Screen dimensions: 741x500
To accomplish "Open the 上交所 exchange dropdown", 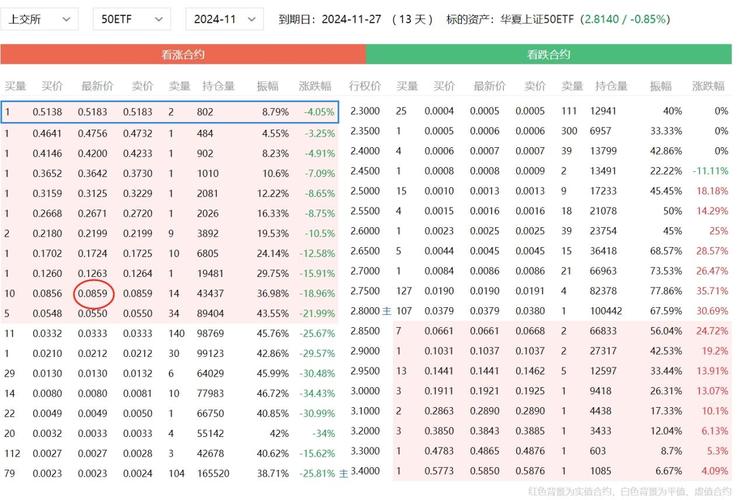I will tap(39, 19).
